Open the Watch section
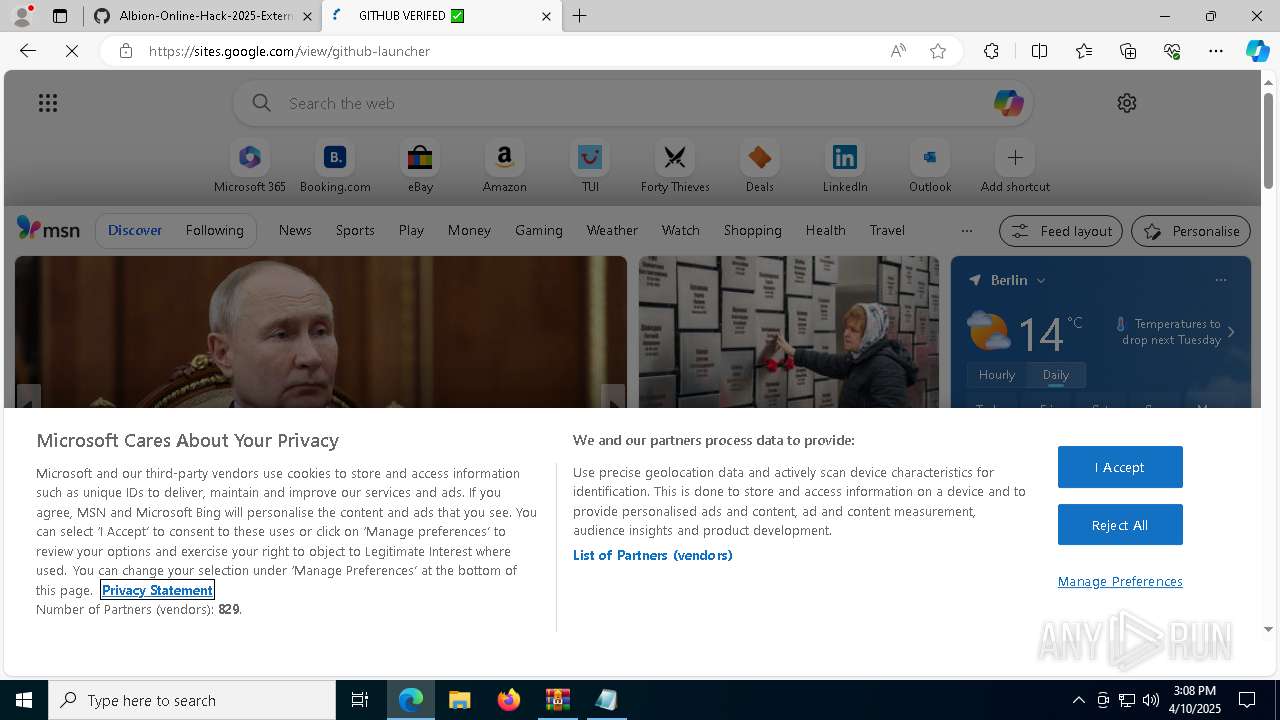 (681, 230)
